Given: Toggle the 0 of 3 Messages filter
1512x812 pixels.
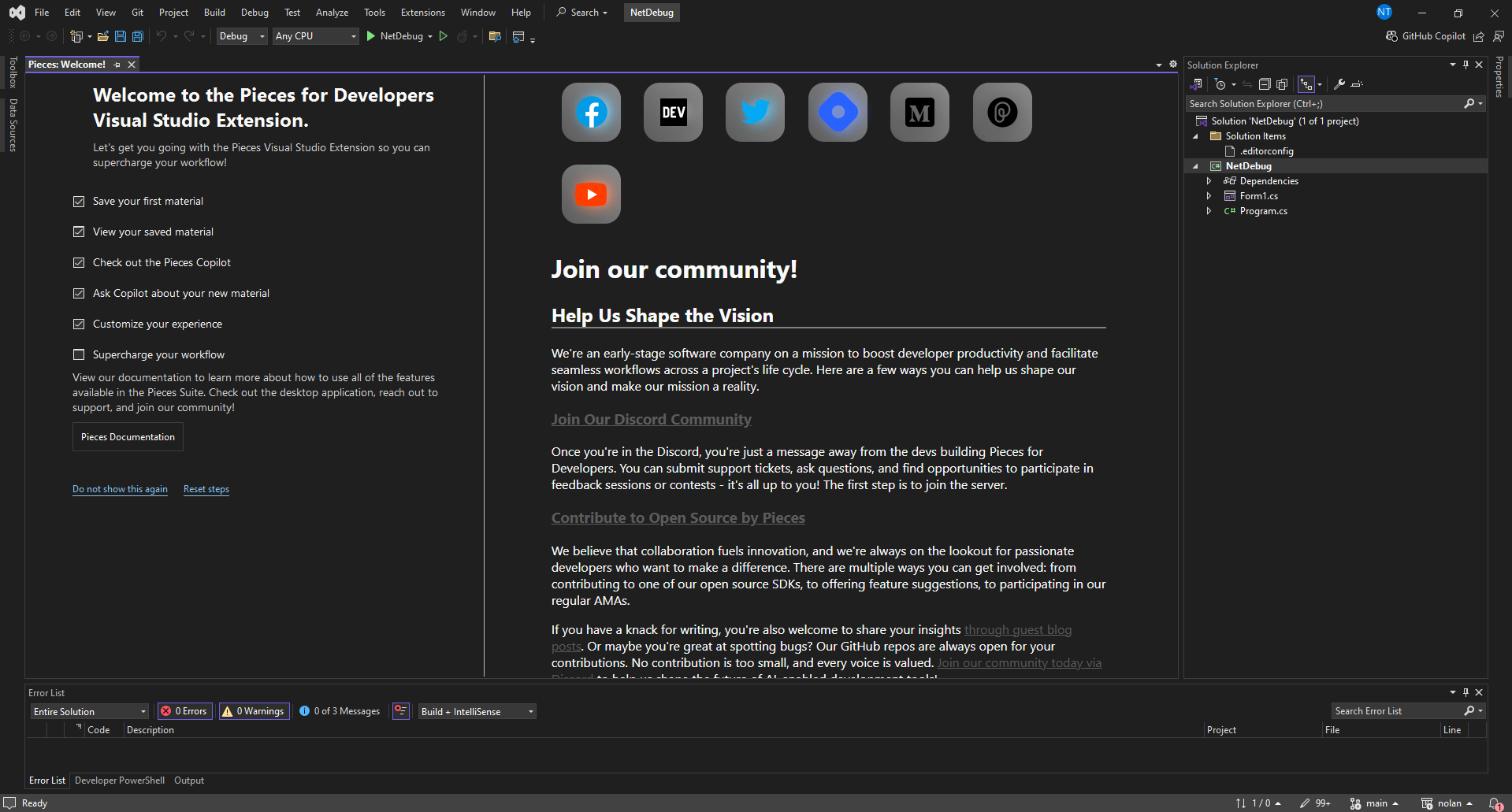Looking at the screenshot, I should click(x=340, y=711).
